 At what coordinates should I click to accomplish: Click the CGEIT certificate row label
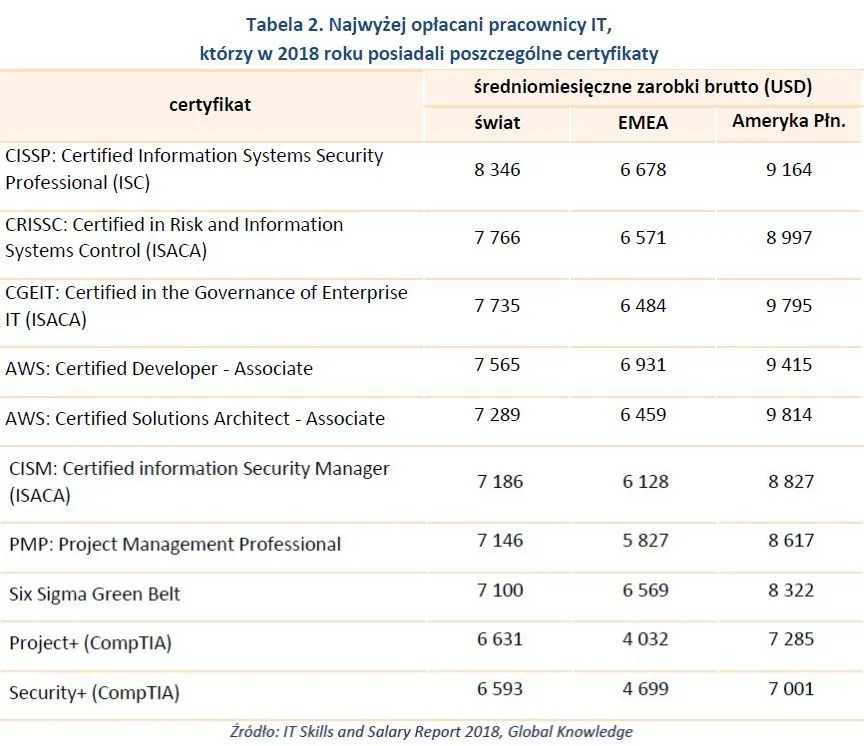206,306
